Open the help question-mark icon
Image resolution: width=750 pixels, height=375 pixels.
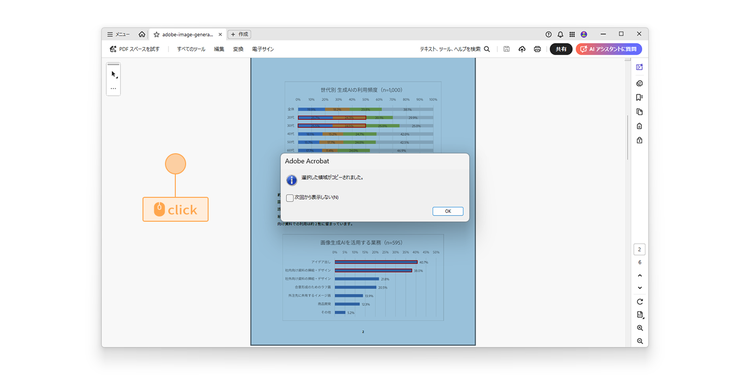point(549,34)
